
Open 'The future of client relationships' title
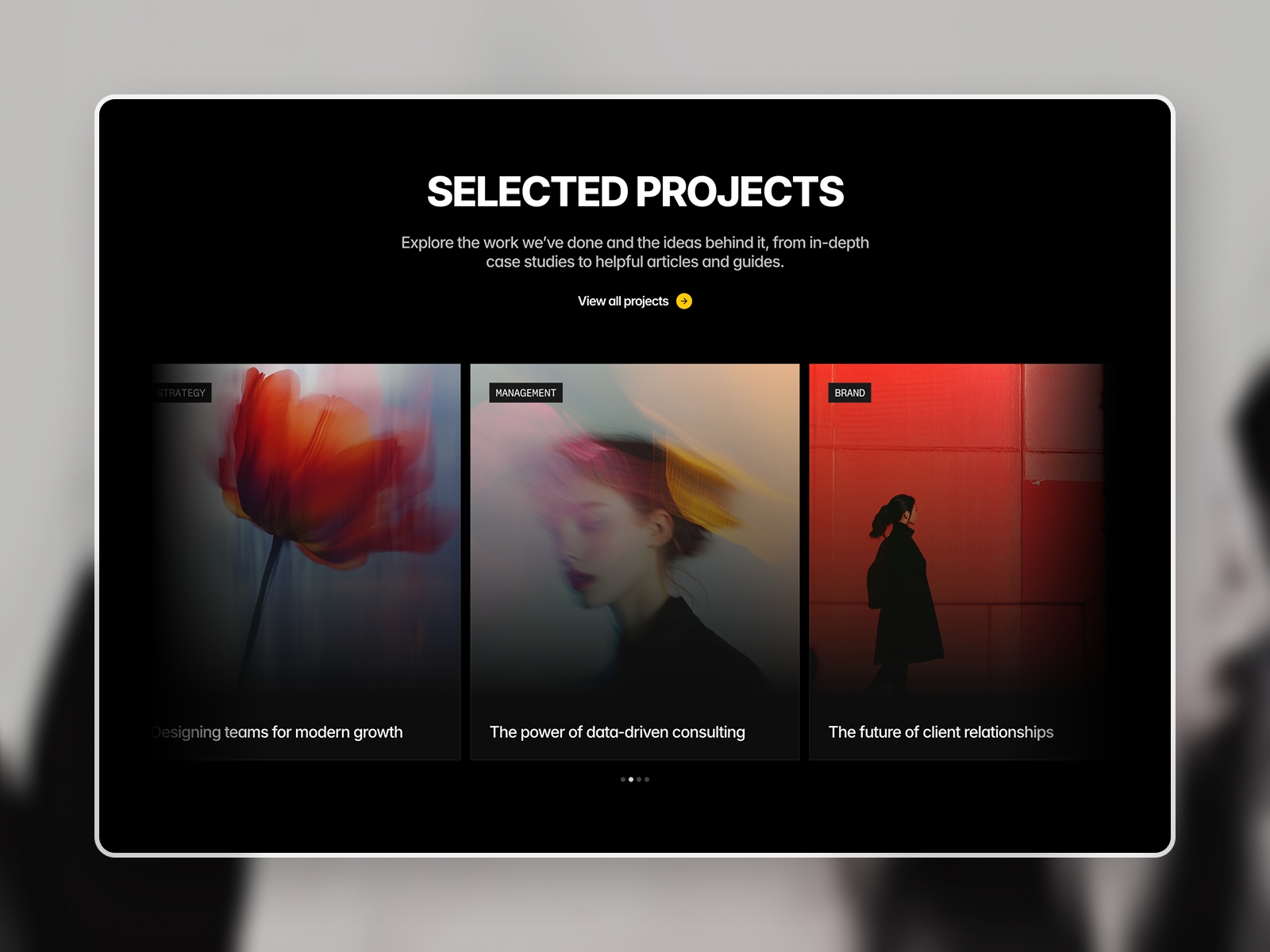pos(941,732)
